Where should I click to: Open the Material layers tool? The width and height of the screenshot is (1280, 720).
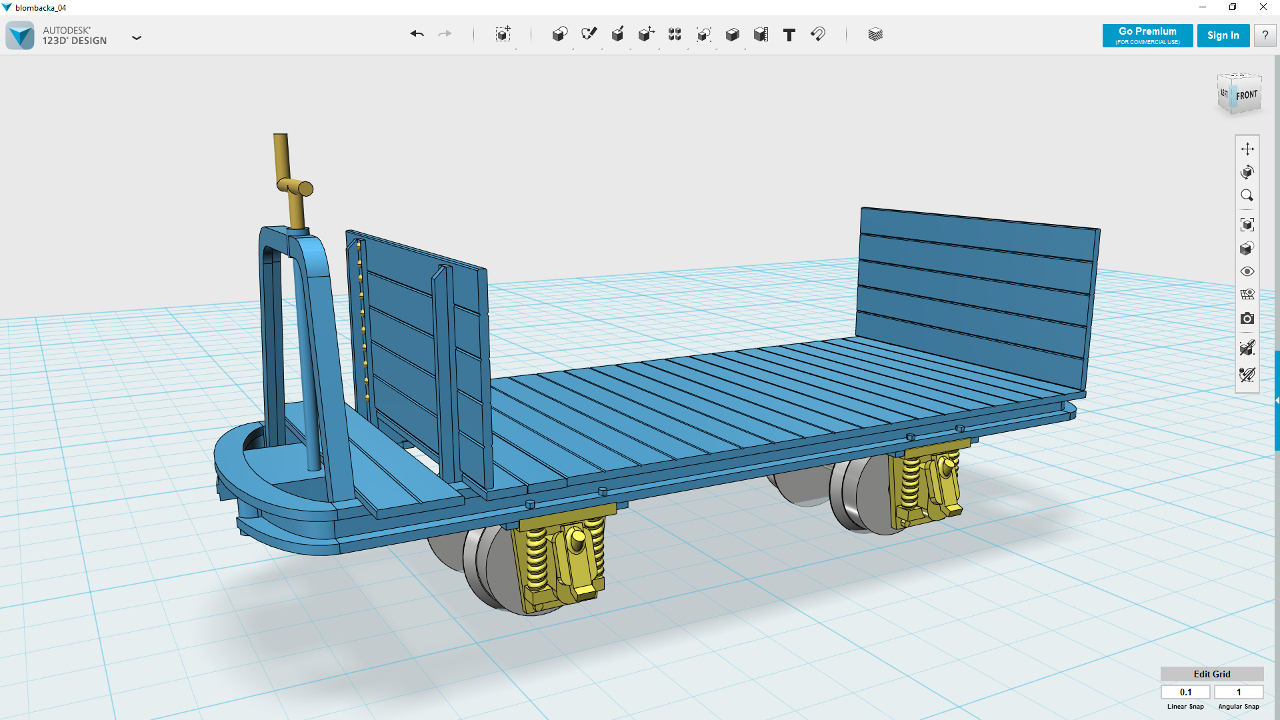pos(876,34)
